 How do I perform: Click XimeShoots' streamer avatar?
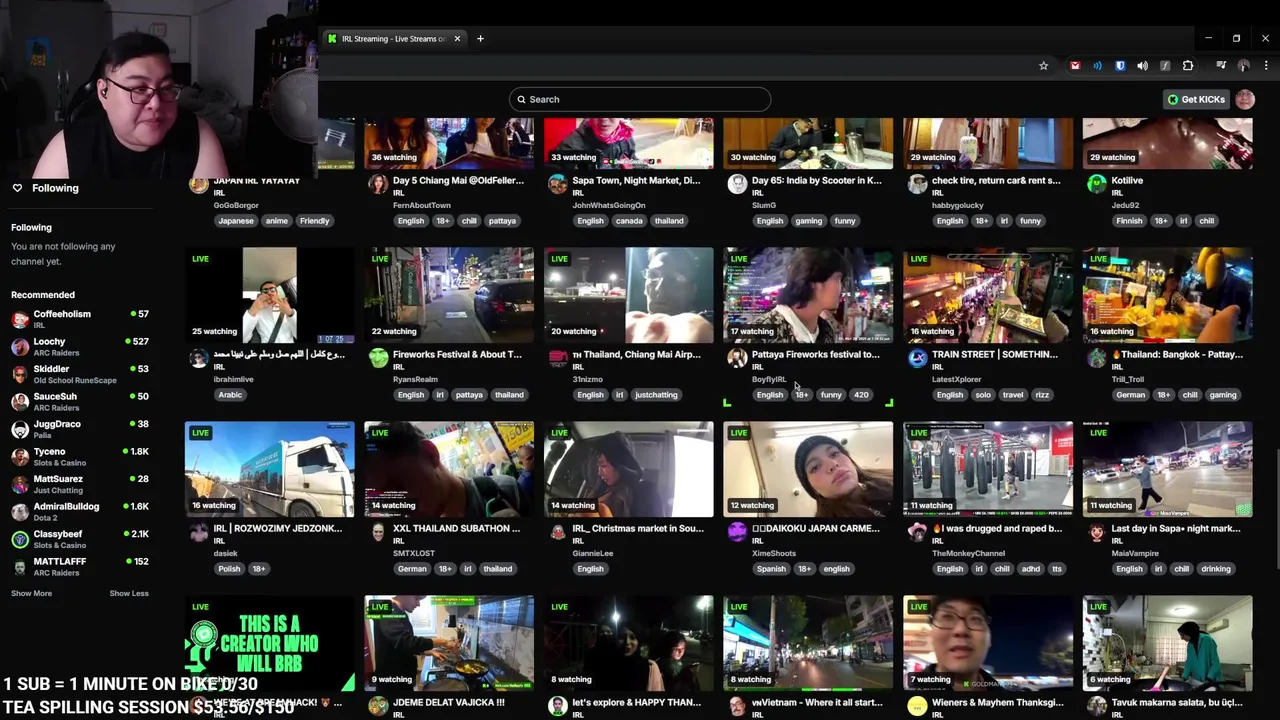point(737,532)
